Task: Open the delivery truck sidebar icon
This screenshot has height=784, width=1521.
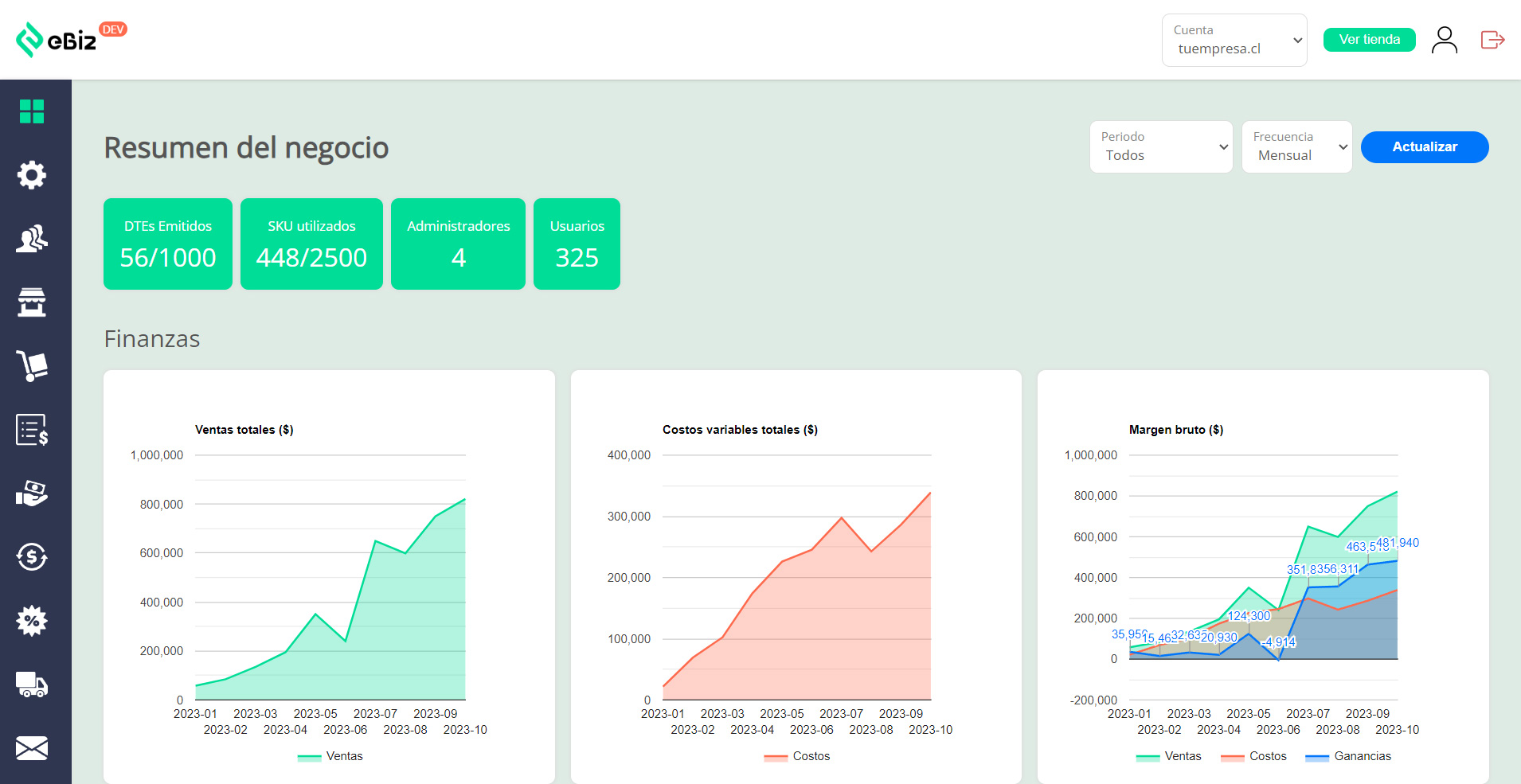Action: pyautogui.click(x=32, y=685)
